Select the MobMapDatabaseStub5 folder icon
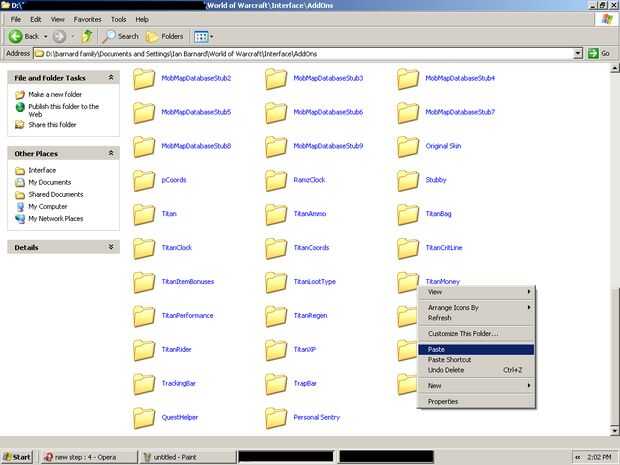Viewport: 620px width, 465px height. tap(144, 113)
